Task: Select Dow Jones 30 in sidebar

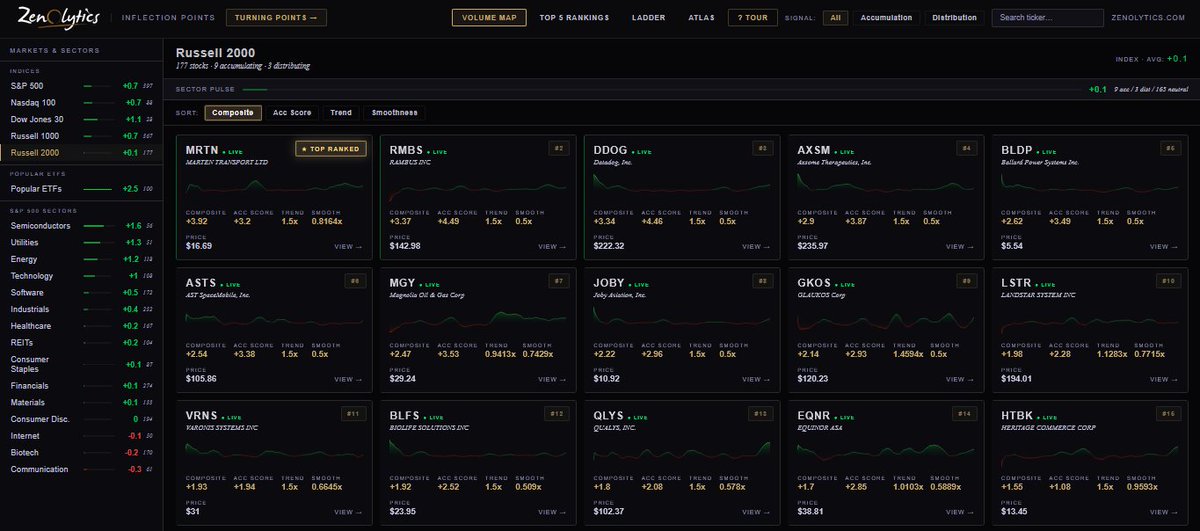Action: [x=80, y=119]
